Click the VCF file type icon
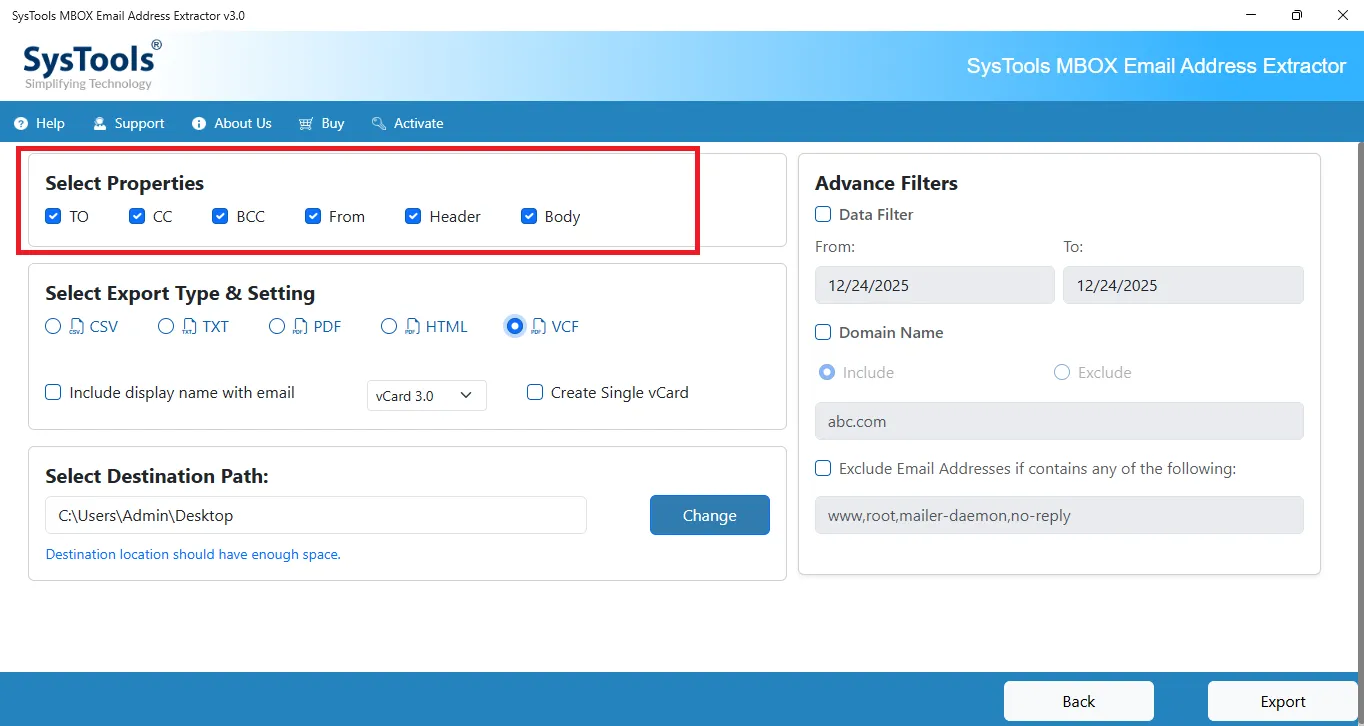Screen dimensions: 1364x726 (x=538, y=326)
